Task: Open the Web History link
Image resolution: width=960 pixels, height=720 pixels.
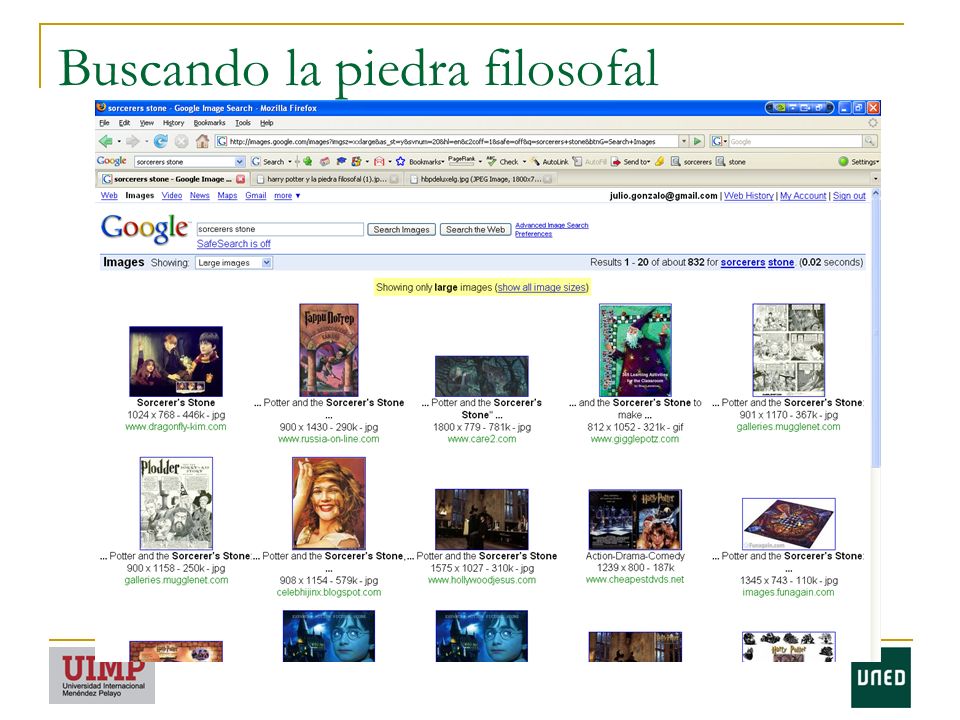Action: tap(749, 195)
